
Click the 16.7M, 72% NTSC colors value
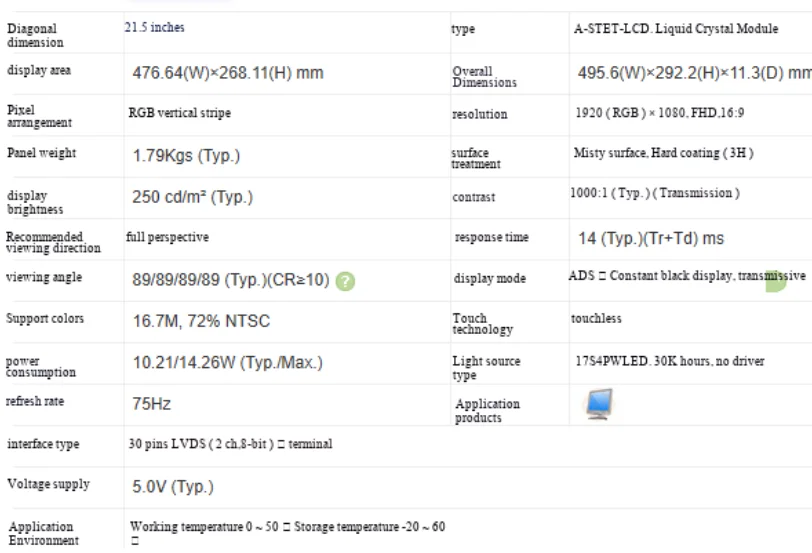pos(201,321)
